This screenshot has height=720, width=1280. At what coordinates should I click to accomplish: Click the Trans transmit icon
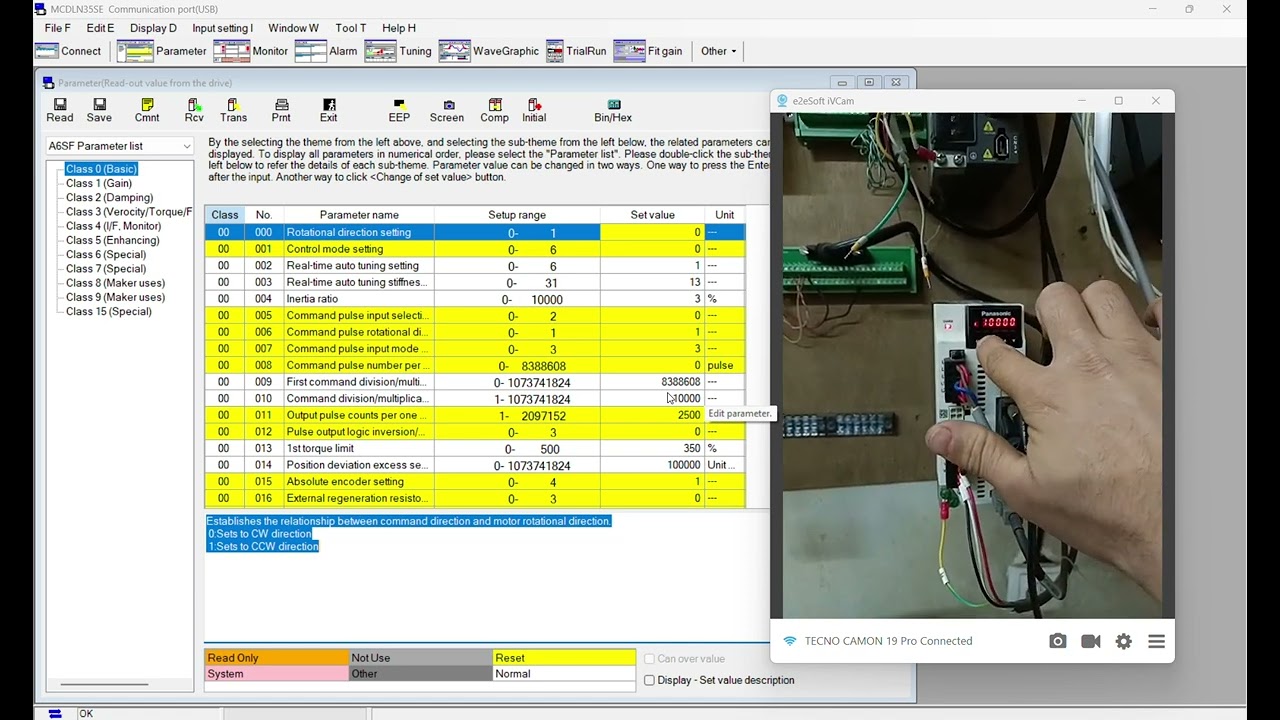pyautogui.click(x=233, y=110)
